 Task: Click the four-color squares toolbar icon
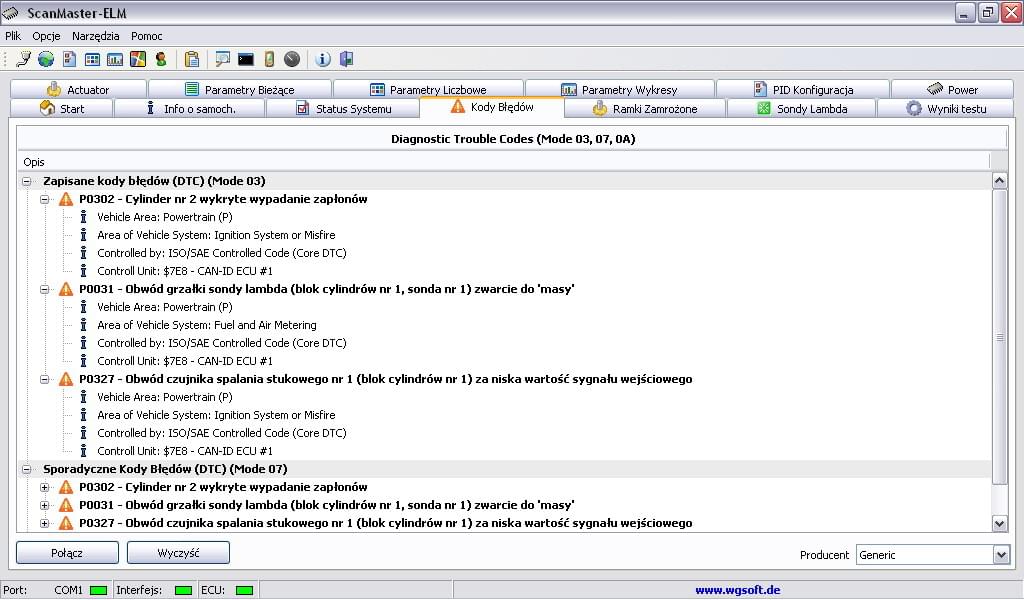click(x=138, y=59)
